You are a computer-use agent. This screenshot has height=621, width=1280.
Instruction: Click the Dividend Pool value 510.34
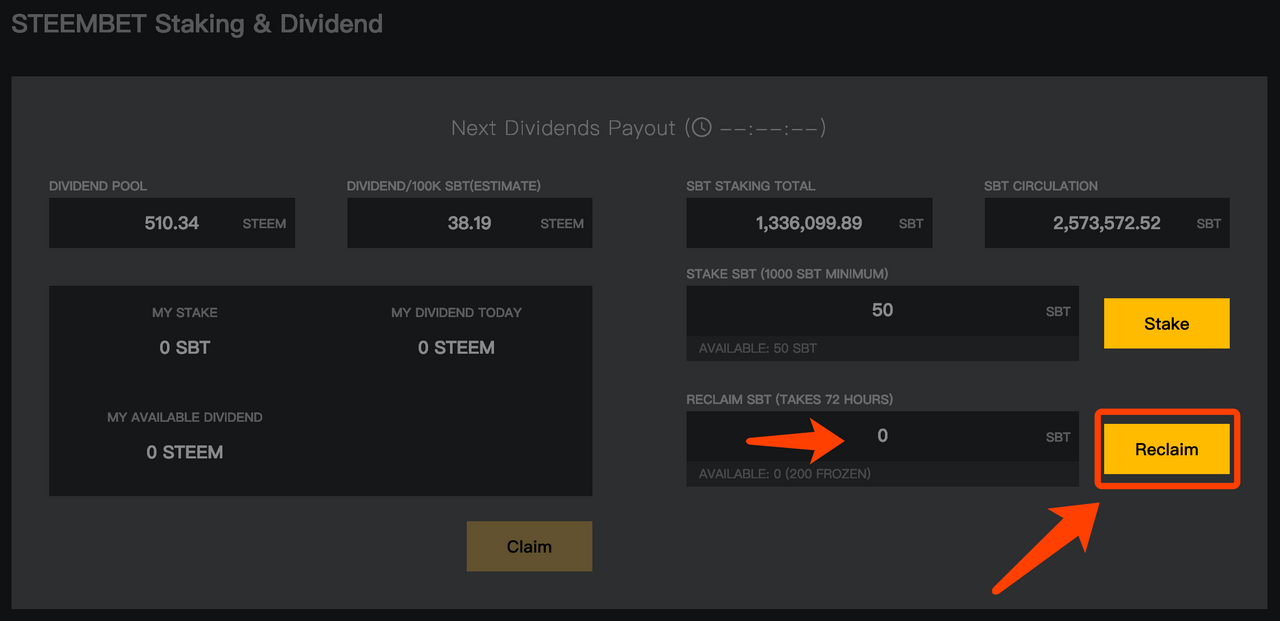point(172,223)
